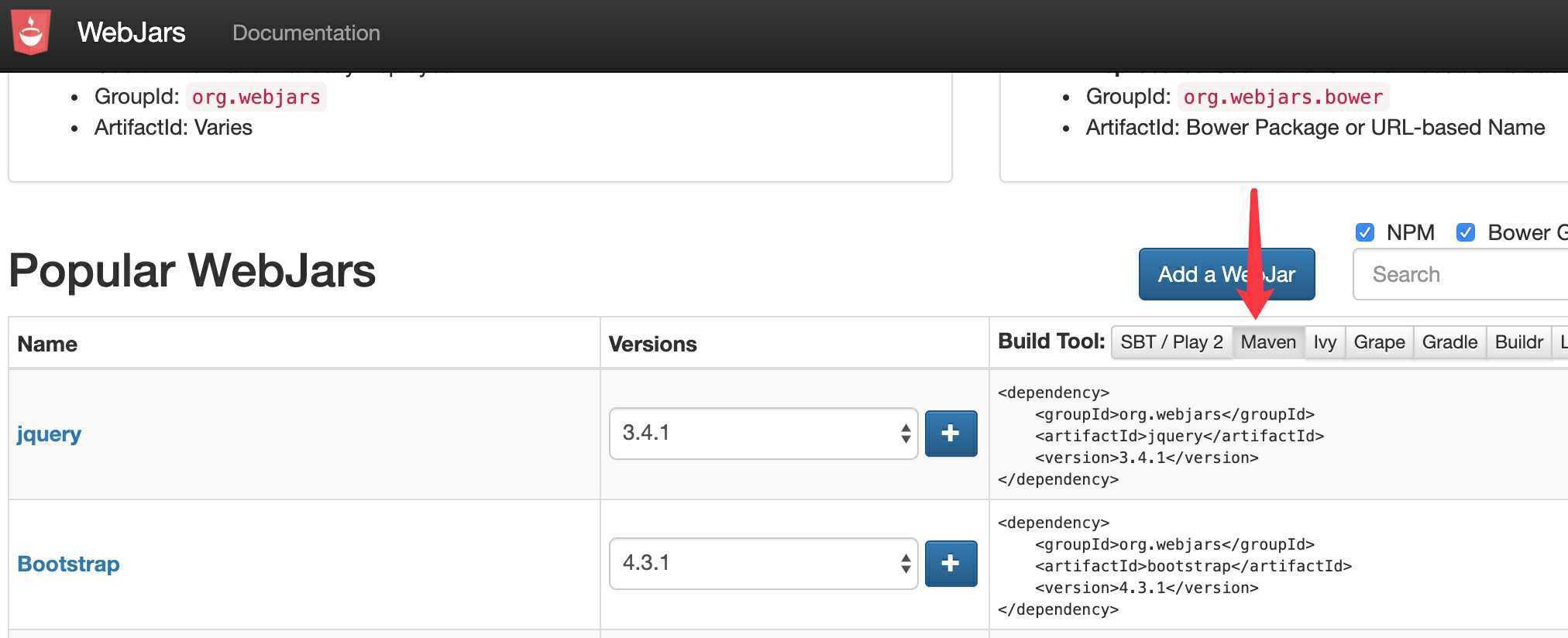This screenshot has width=1568, height=638.
Task: Select the Grape build tool
Action: (1379, 342)
